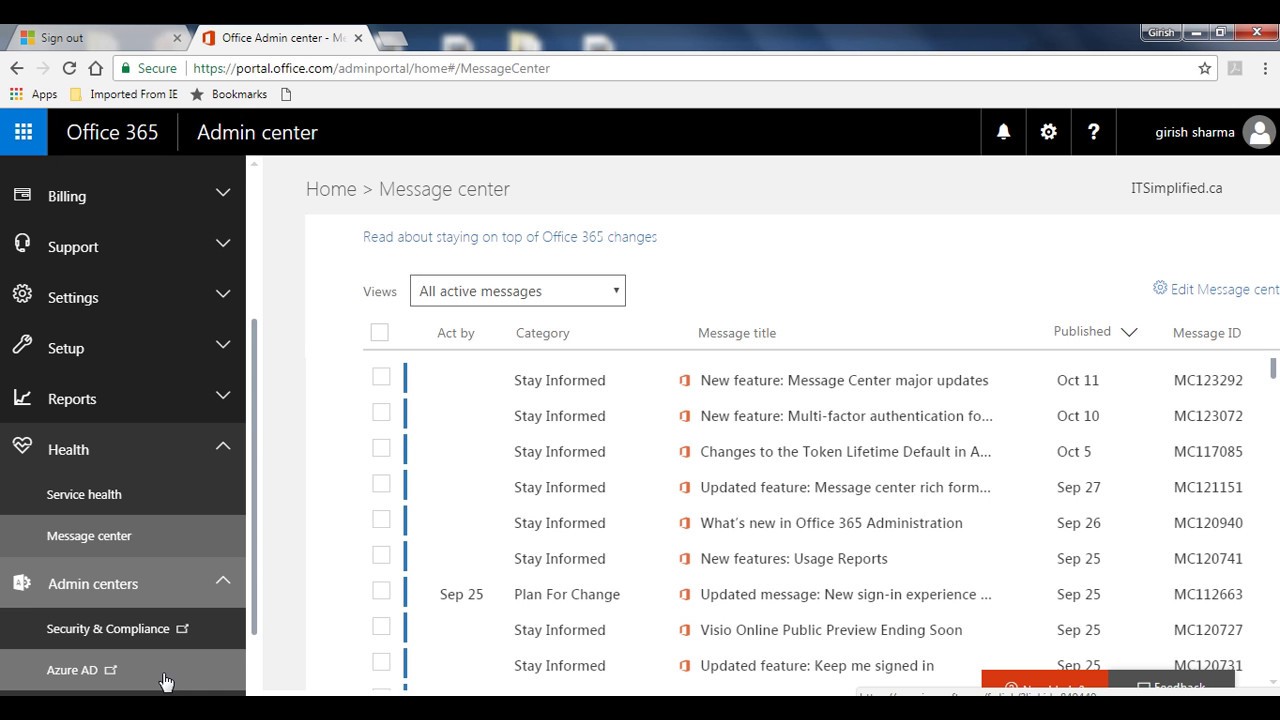Image resolution: width=1280 pixels, height=720 pixels.
Task: Click Home breadcrumb link
Action: pyautogui.click(x=331, y=189)
